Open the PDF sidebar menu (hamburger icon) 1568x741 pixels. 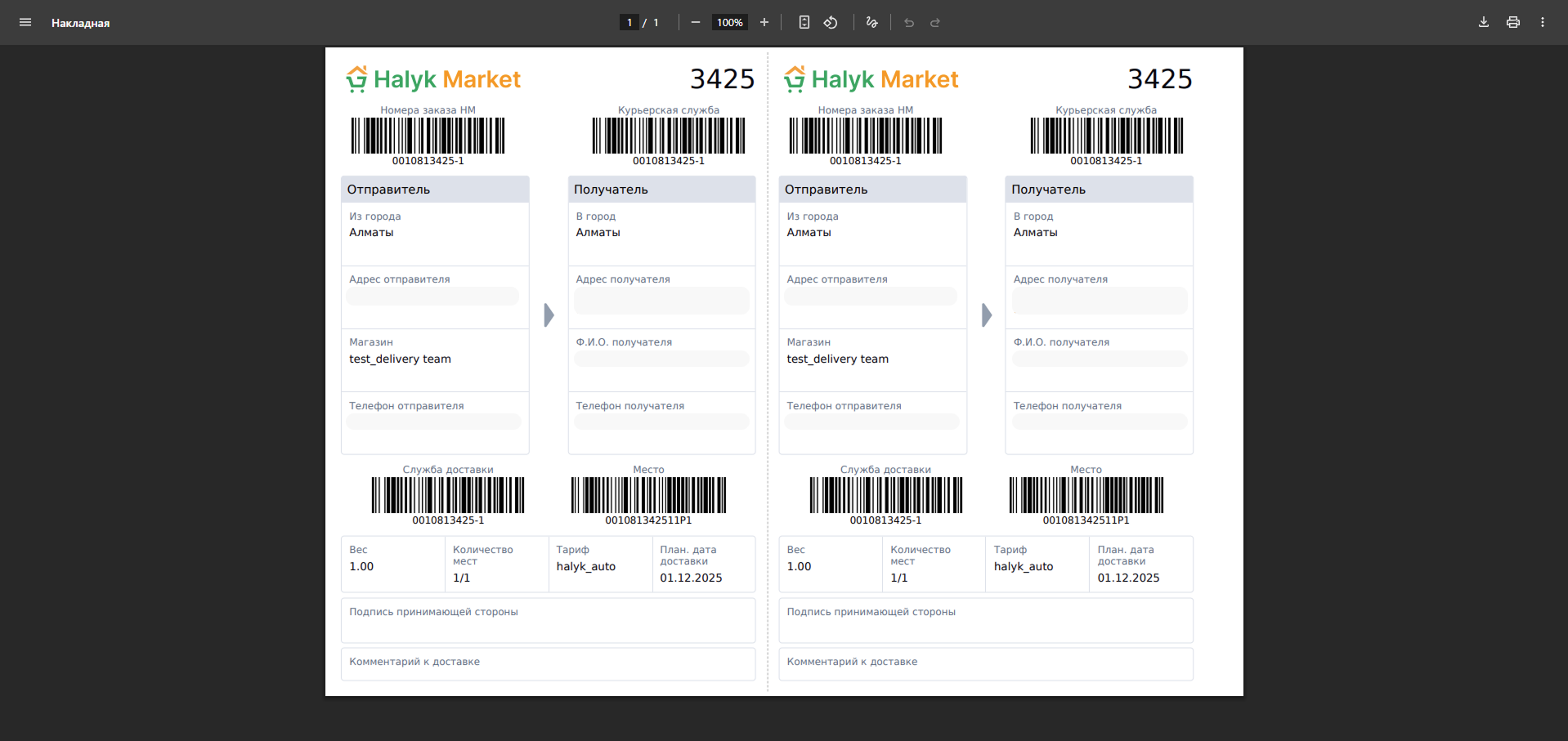[25, 22]
